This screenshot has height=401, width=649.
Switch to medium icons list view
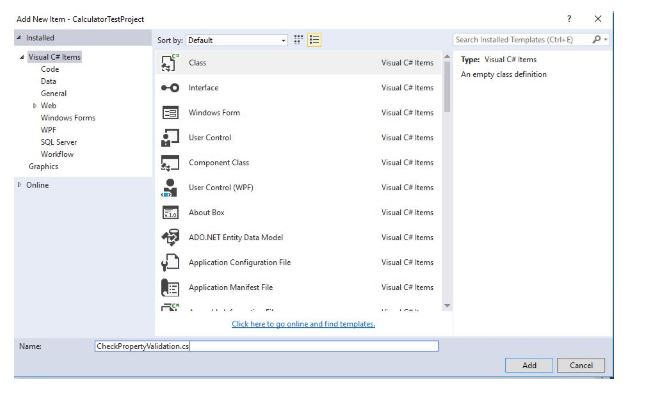(315, 40)
